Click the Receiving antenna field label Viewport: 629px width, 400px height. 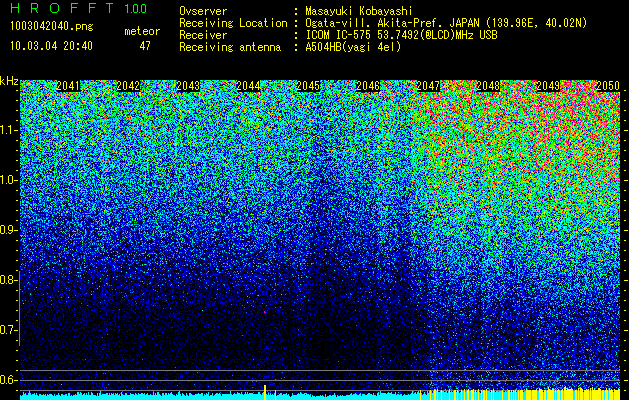(230, 47)
